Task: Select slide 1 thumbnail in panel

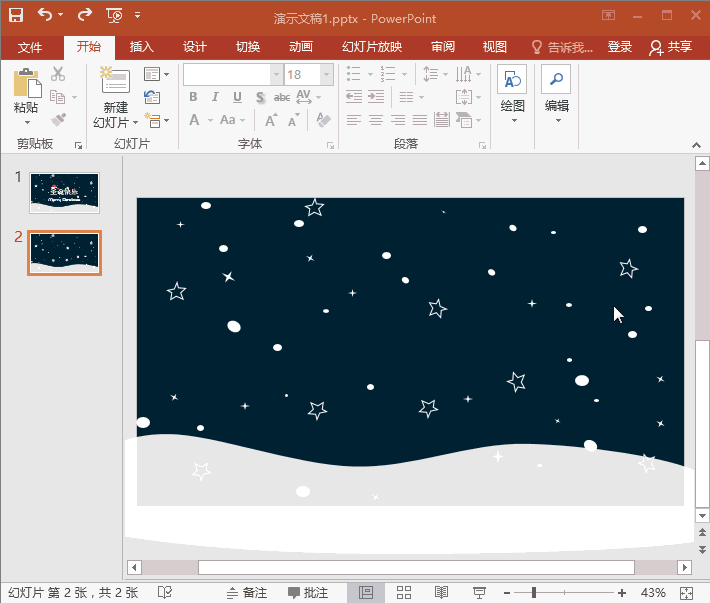Action: pos(64,192)
